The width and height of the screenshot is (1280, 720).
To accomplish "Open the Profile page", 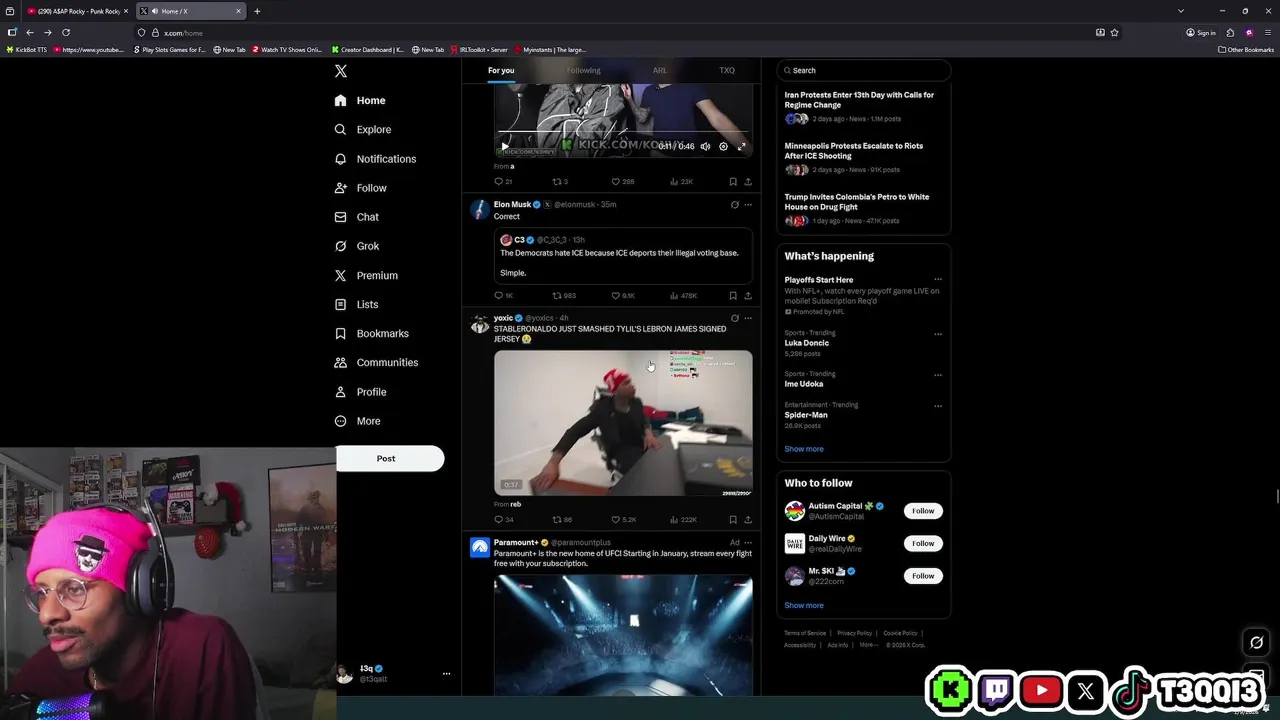I will (360, 392).
